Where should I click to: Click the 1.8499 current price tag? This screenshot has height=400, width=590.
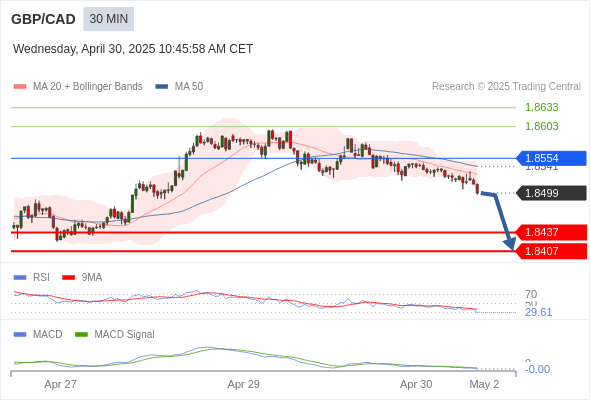pos(550,193)
